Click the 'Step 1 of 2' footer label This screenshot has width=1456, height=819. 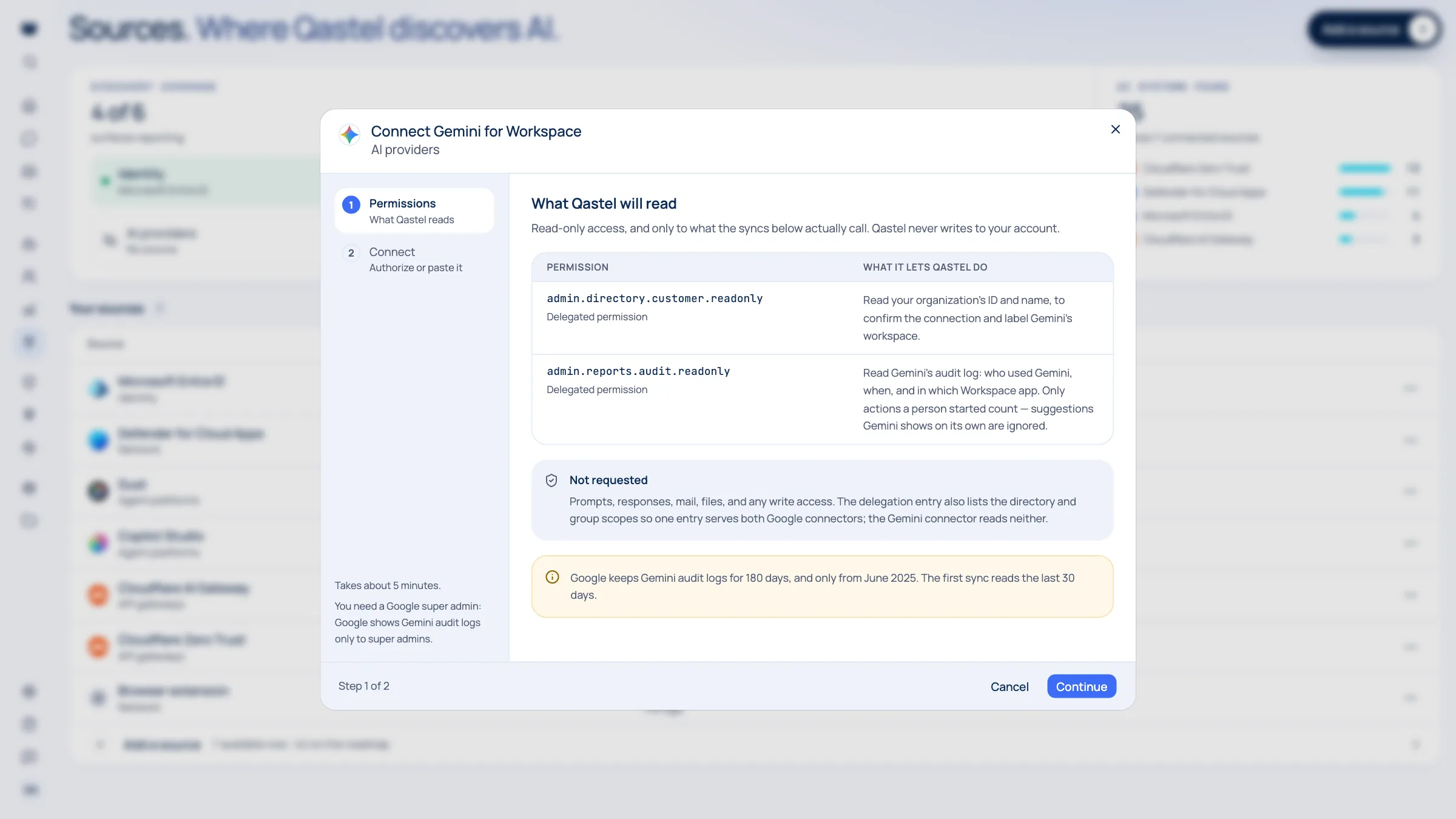click(x=364, y=686)
